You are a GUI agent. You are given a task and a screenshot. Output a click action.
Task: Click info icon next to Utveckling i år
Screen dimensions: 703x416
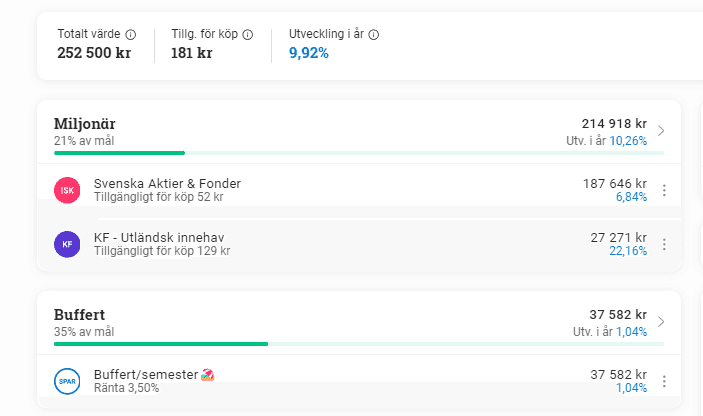point(374,34)
